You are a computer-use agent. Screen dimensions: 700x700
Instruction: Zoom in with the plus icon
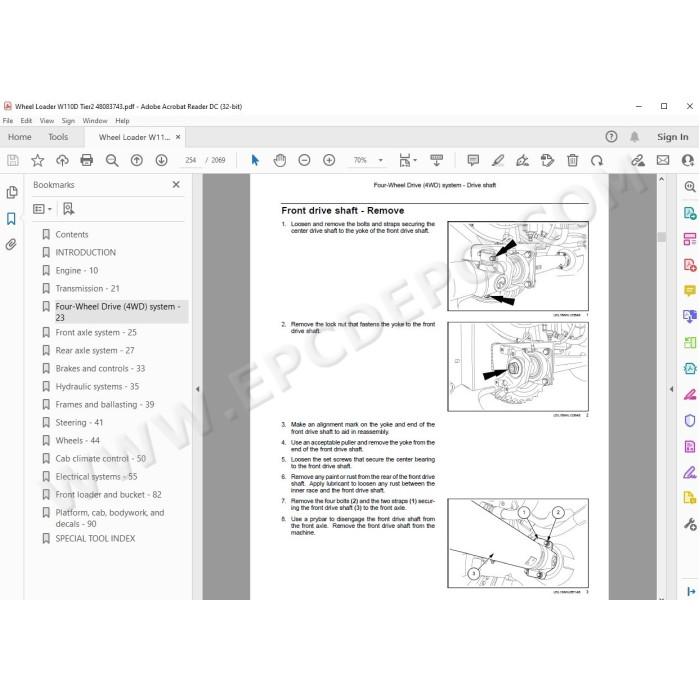(329, 160)
